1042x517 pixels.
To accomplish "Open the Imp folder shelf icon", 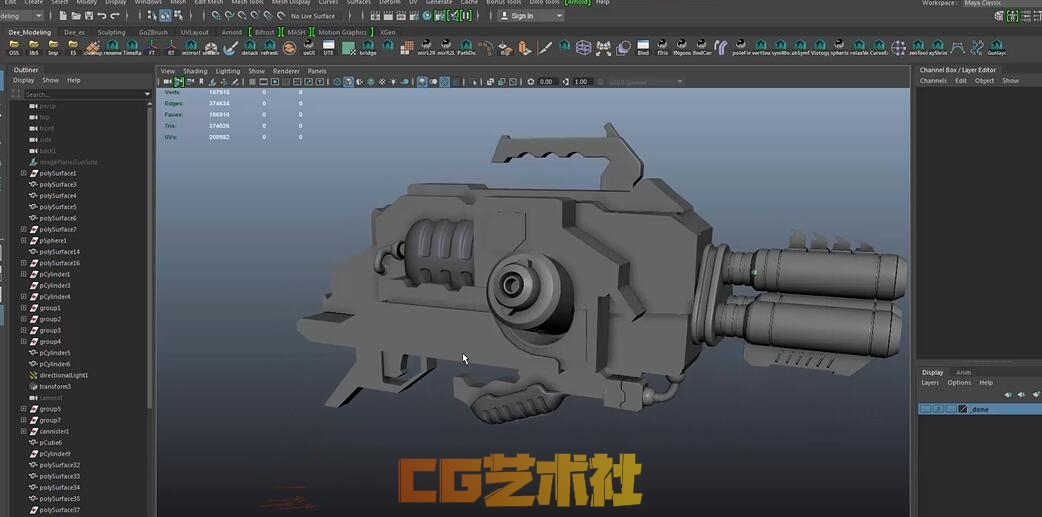I will coord(53,47).
